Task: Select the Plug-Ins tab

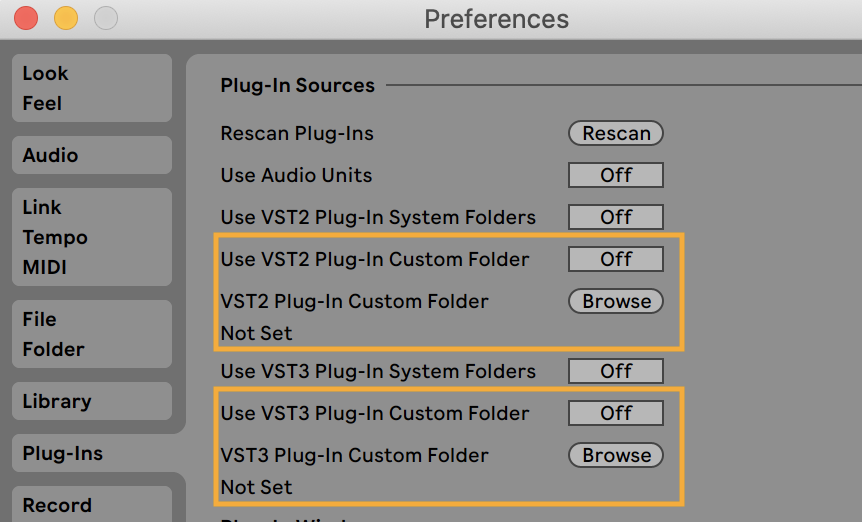Action: pyautogui.click(x=90, y=453)
